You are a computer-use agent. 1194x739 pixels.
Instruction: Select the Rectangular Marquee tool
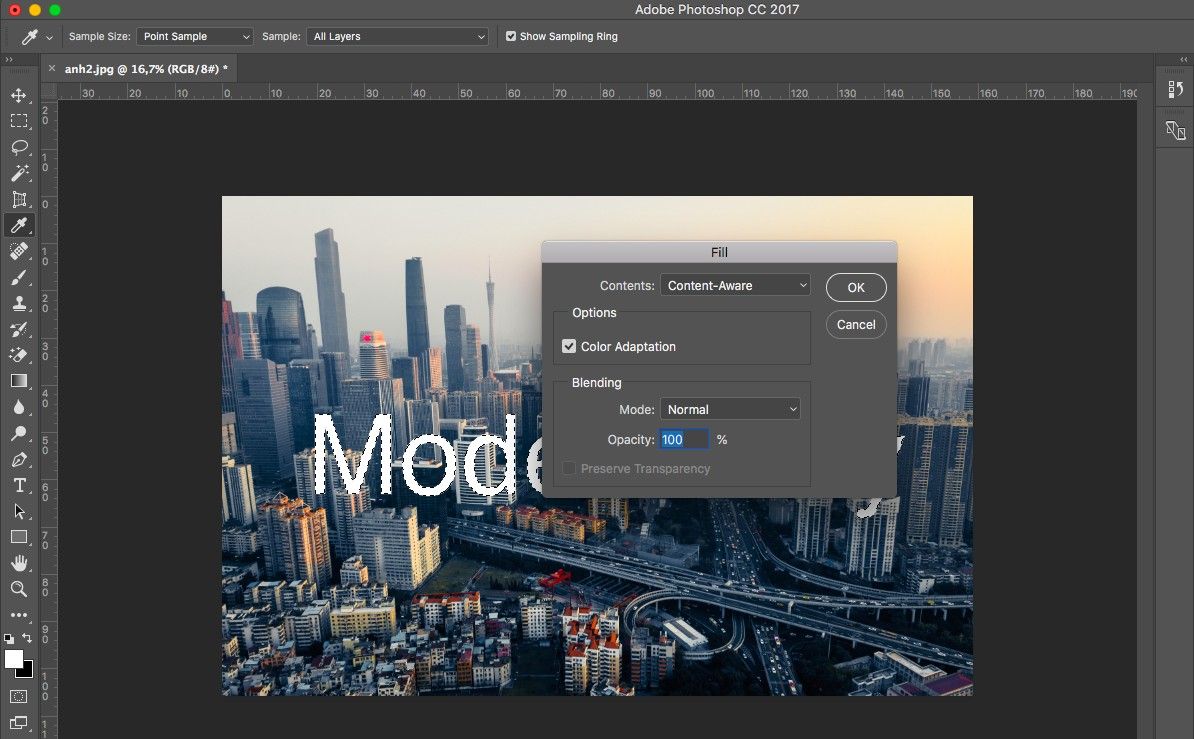click(18, 121)
